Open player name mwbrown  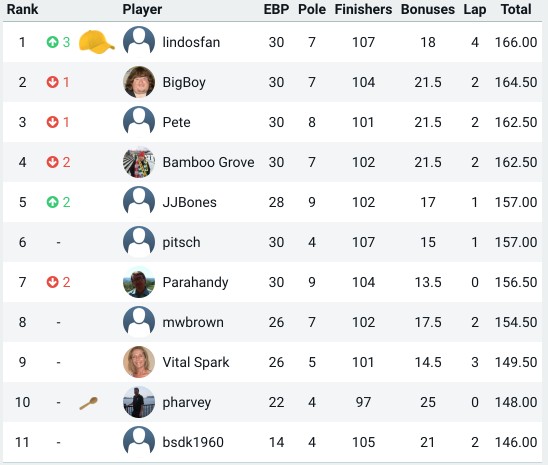193,322
